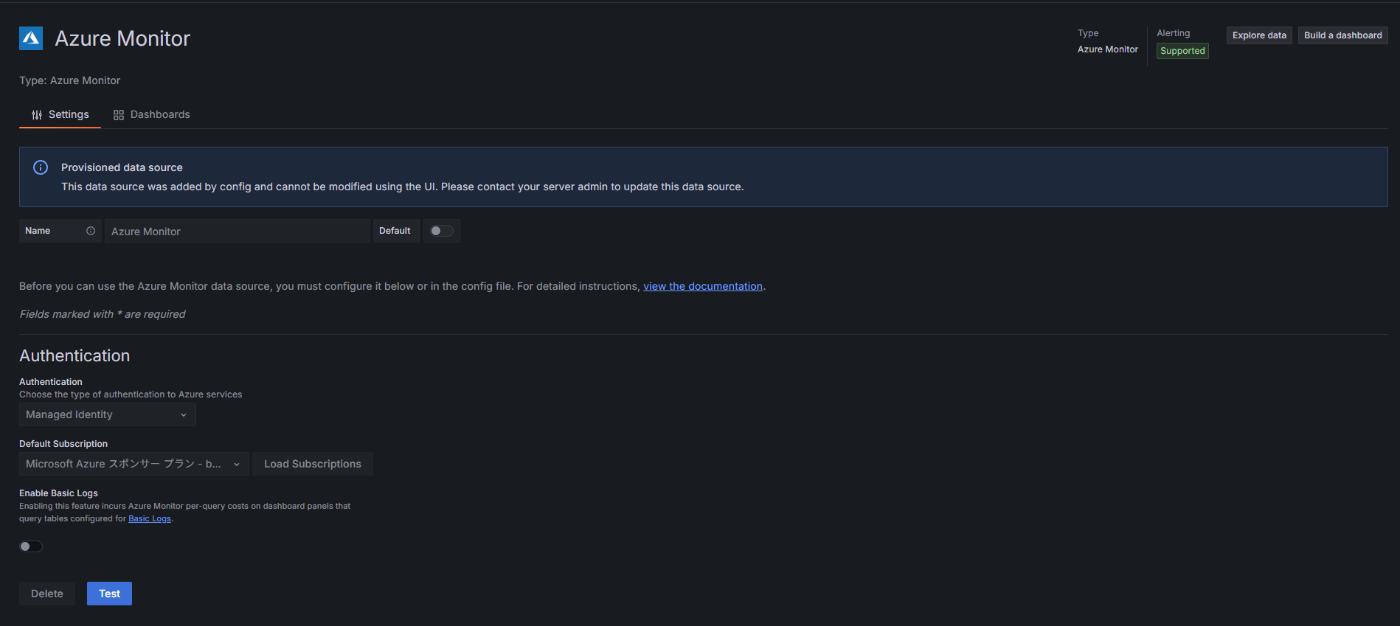Screen dimensions: 1400x626
Task: Click the Azure Monitor logo icon
Action: point(31,38)
